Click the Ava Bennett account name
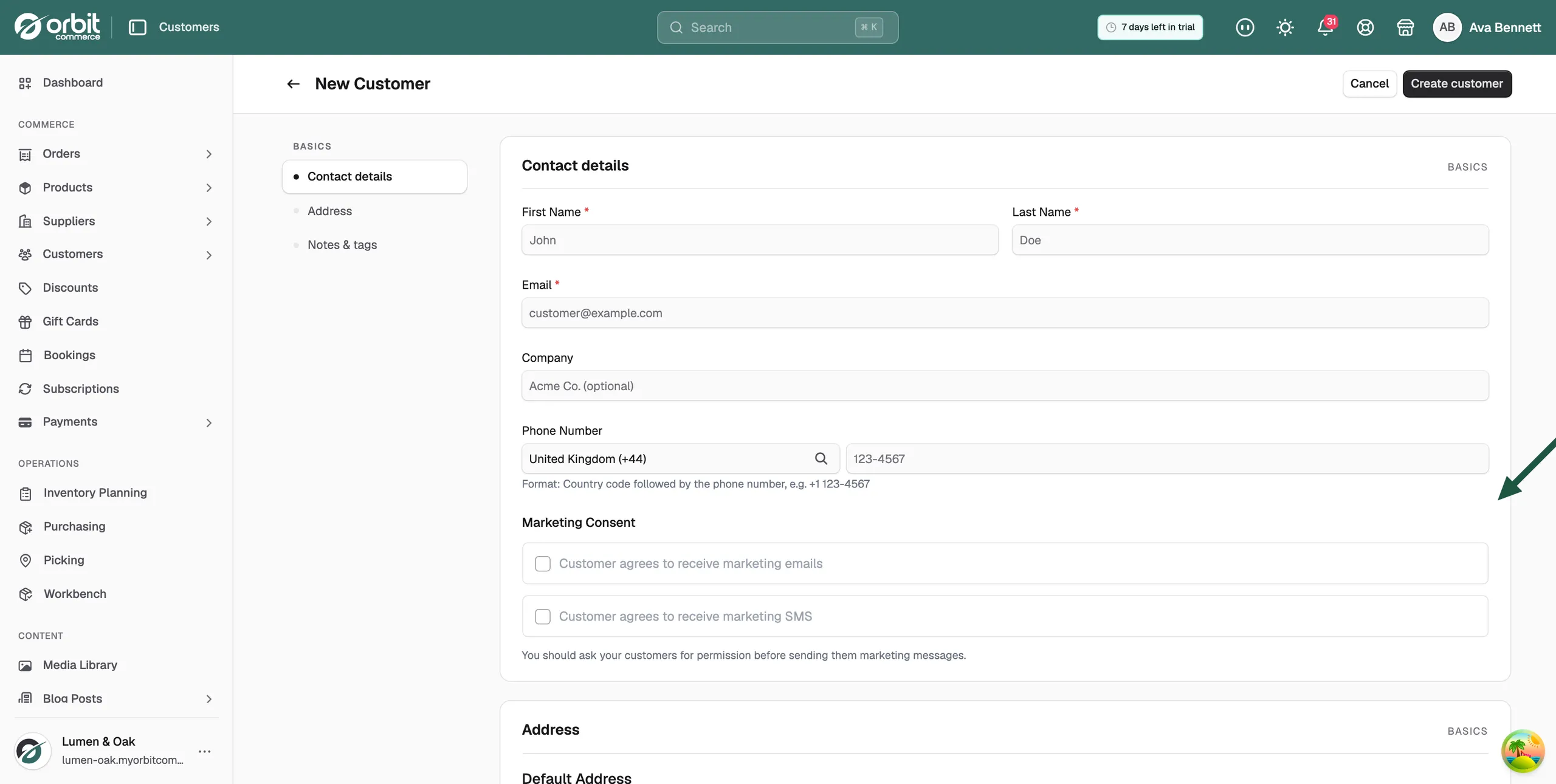1556x784 pixels. pos(1505,27)
